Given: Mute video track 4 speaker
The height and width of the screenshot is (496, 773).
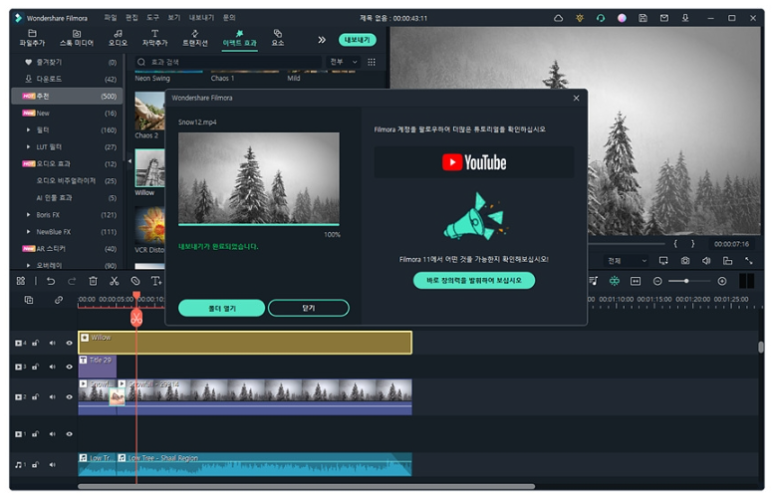Looking at the screenshot, I should [52, 343].
